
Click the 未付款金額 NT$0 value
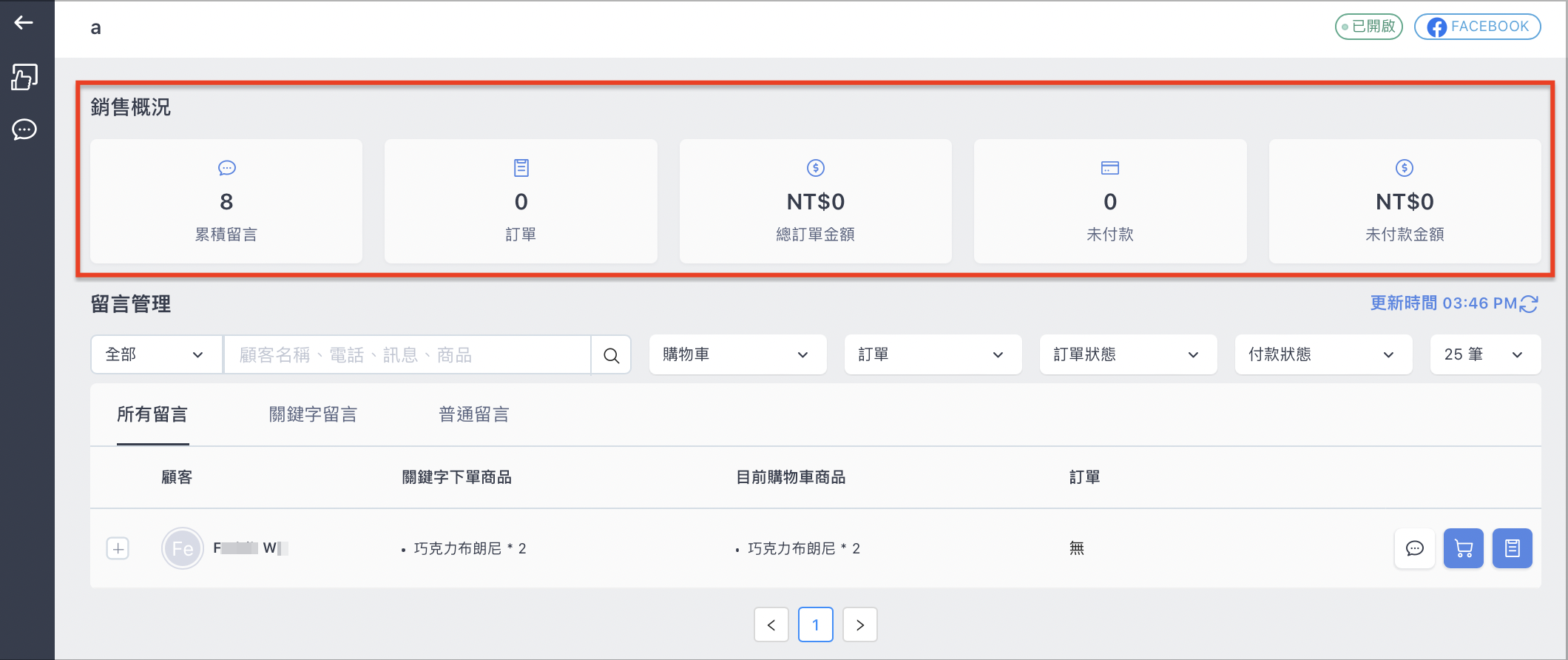[x=1405, y=201]
